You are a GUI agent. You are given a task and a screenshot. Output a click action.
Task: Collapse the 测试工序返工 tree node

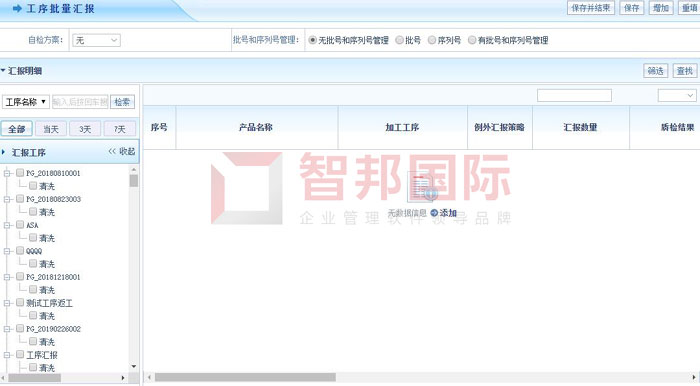coord(7,303)
